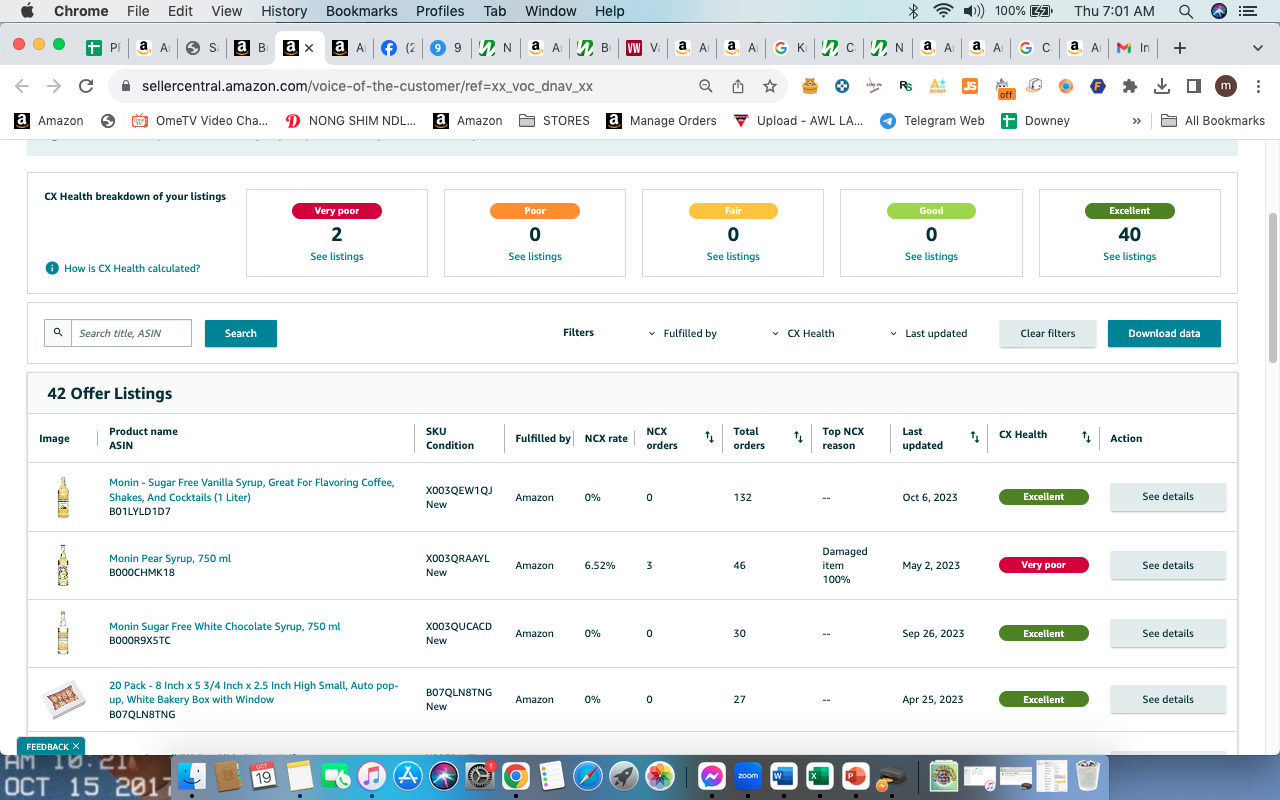Click the A+ Scout extension icon
Screen dimensions: 1280x800
point(937,86)
